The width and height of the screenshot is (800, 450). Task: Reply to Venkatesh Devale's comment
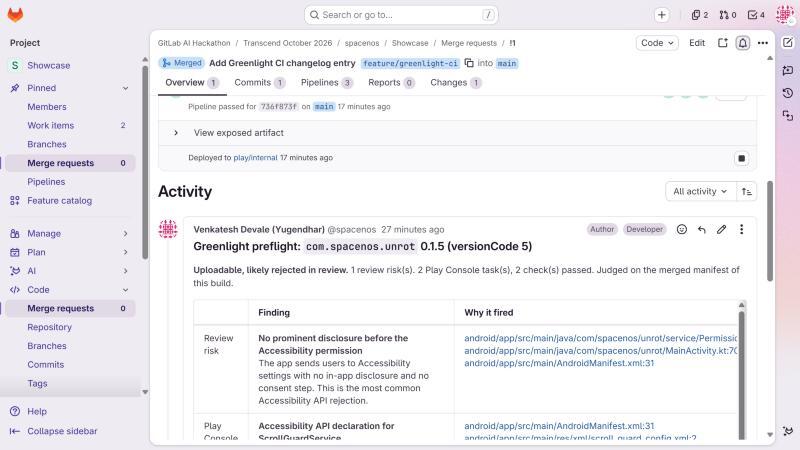tap(702, 230)
